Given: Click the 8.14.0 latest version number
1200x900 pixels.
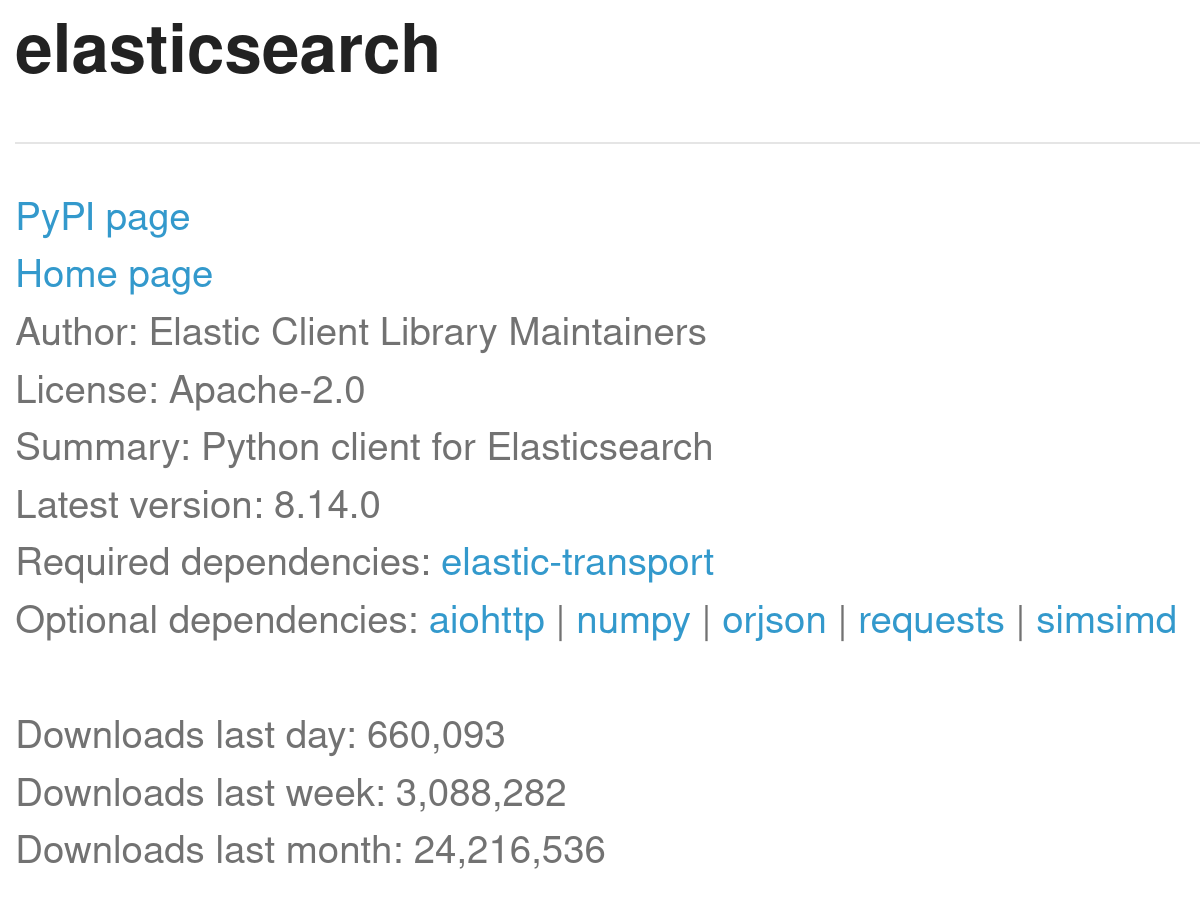Looking at the screenshot, I should (327, 505).
